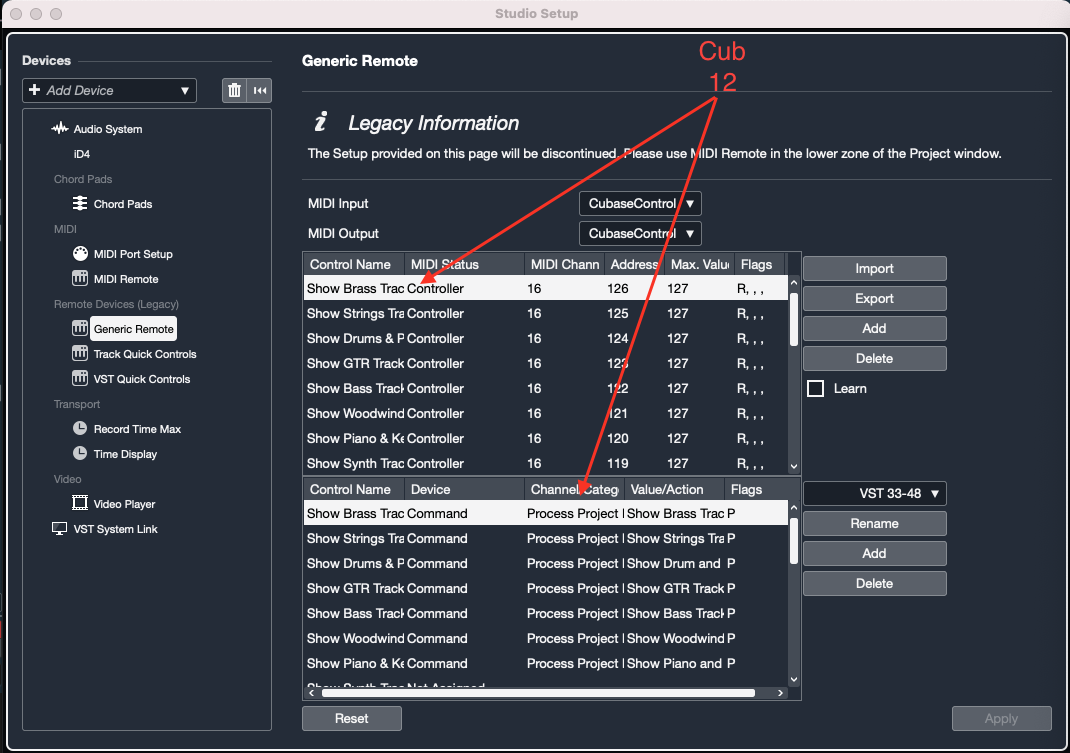Select VST System Link entry
1070x753 pixels.
(115, 529)
